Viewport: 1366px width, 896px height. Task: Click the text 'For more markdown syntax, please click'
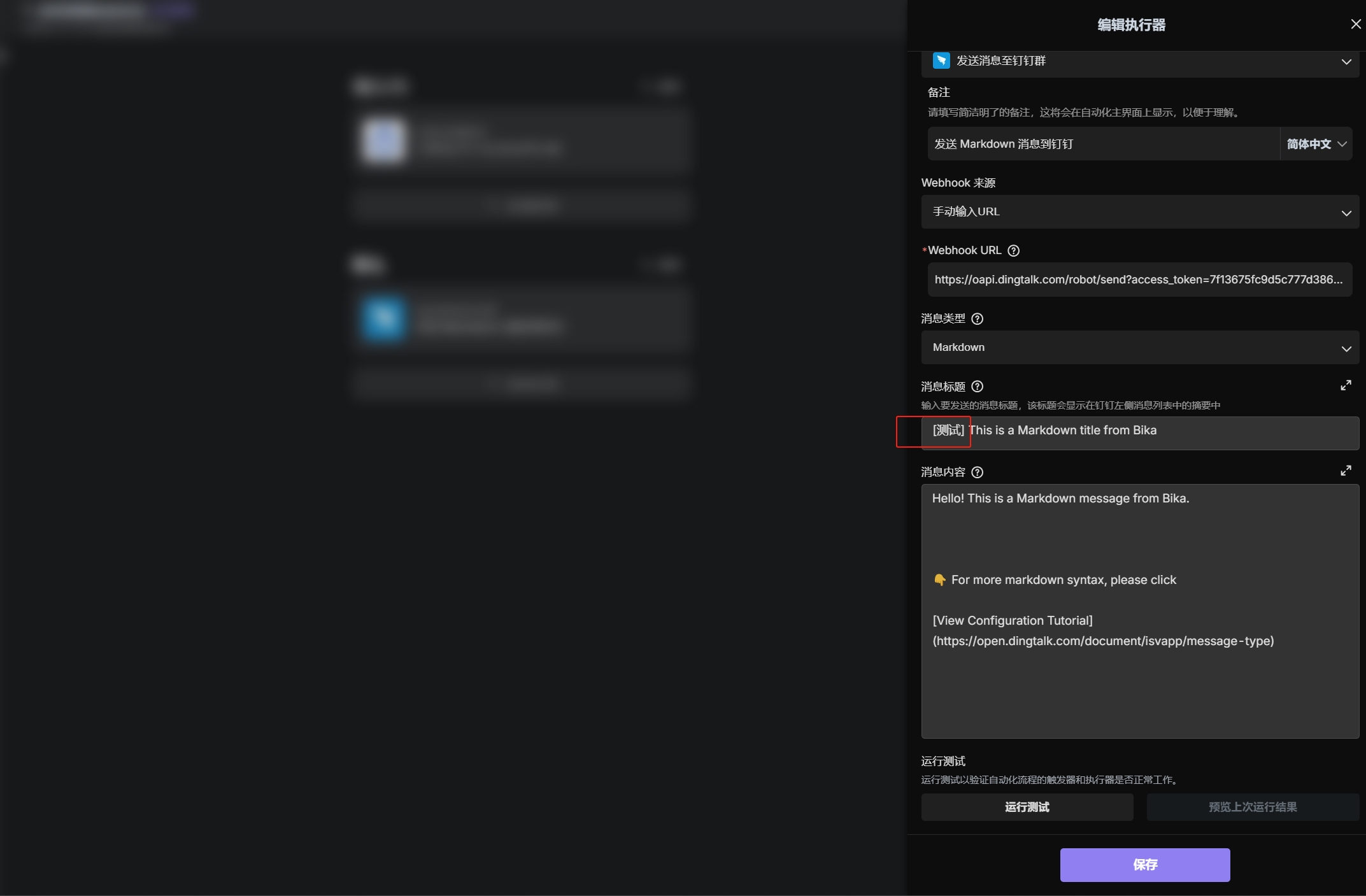point(1064,580)
